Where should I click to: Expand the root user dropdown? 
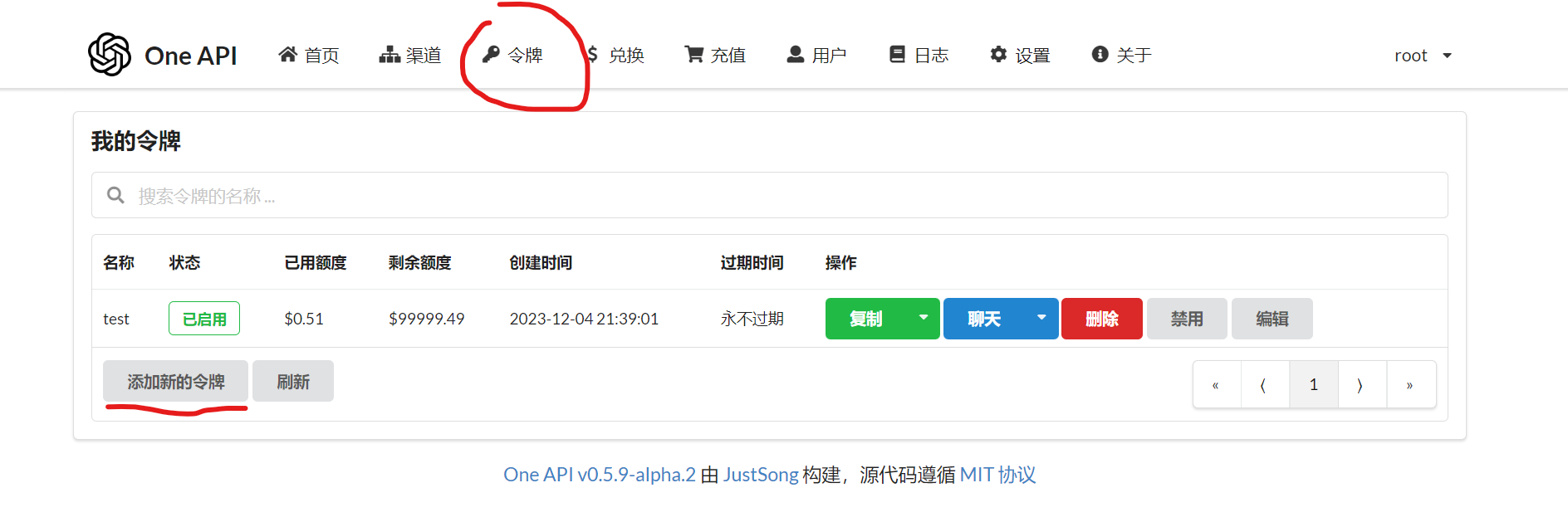(x=1423, y=56)
